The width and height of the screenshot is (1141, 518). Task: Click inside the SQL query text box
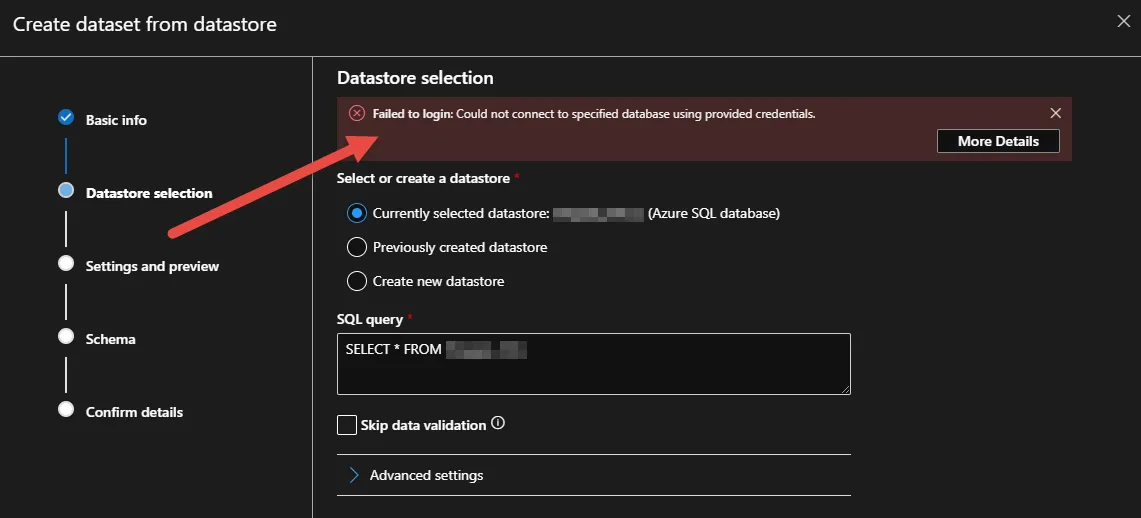click(593, 365)
